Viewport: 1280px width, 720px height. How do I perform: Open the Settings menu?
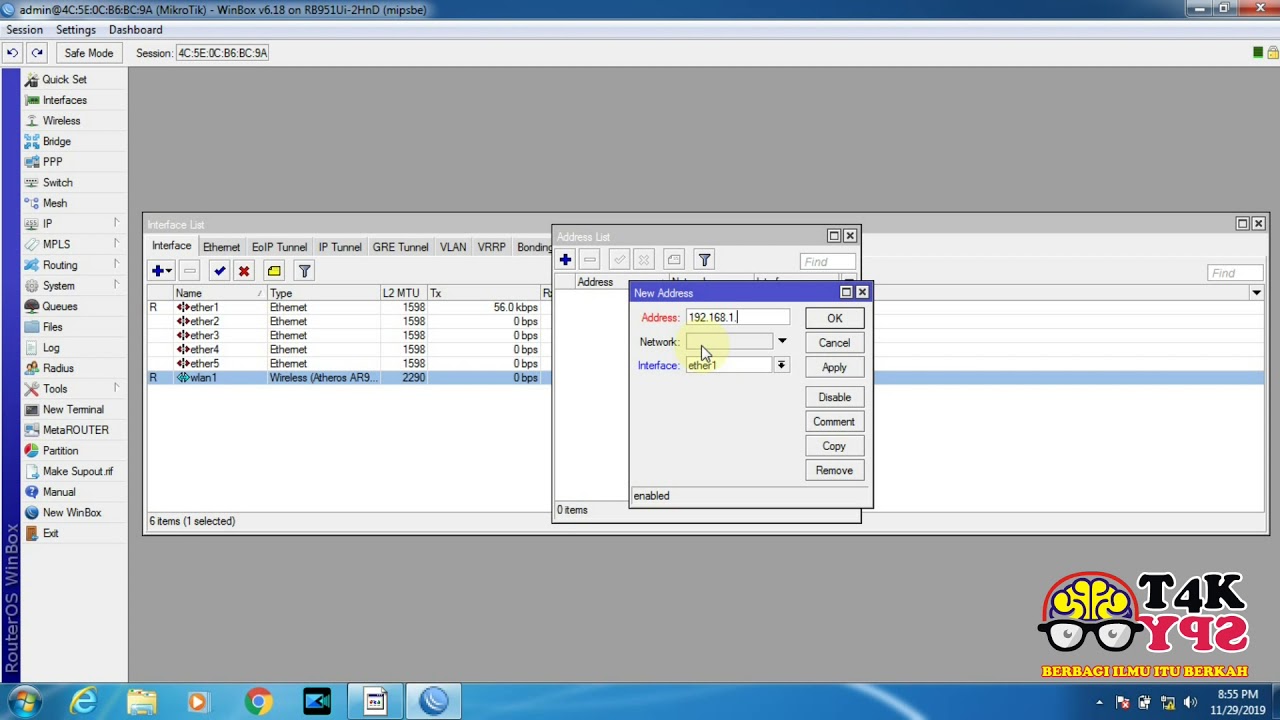pos(76,30)
